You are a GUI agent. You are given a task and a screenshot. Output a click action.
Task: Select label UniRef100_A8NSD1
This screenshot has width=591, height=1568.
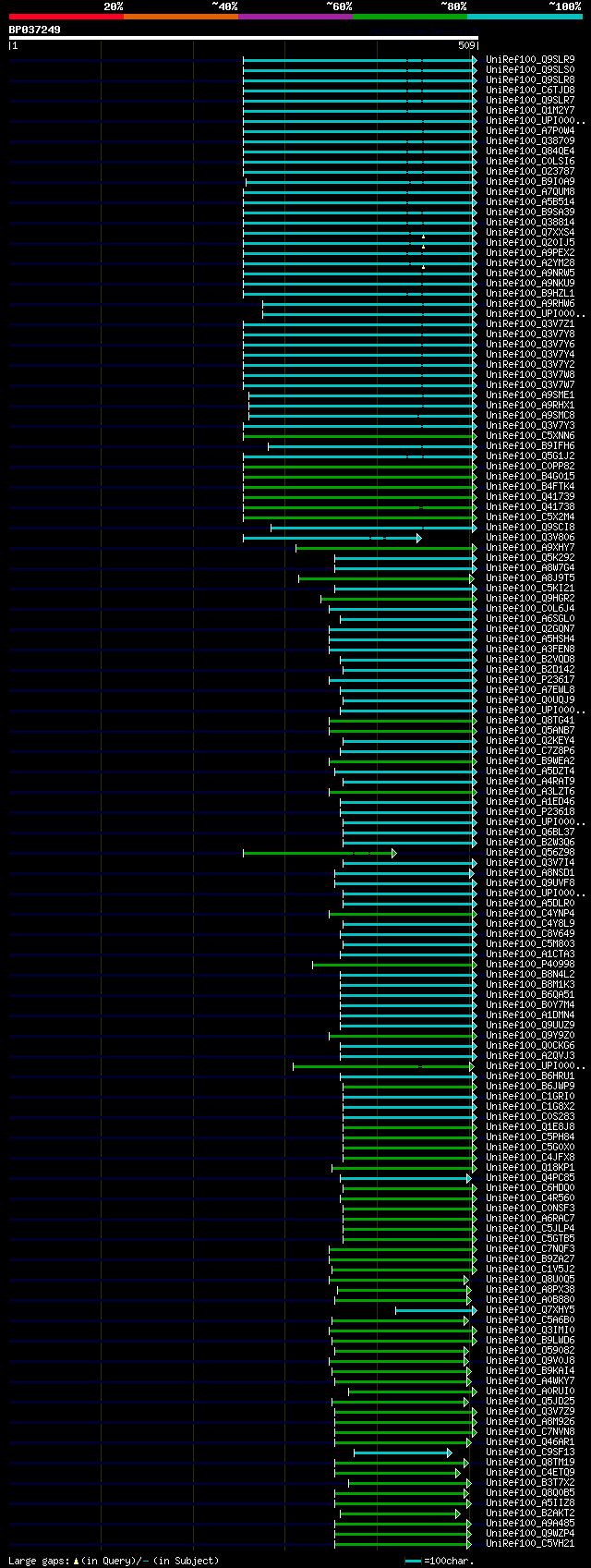pyautogui.click(x=530, y=873)
